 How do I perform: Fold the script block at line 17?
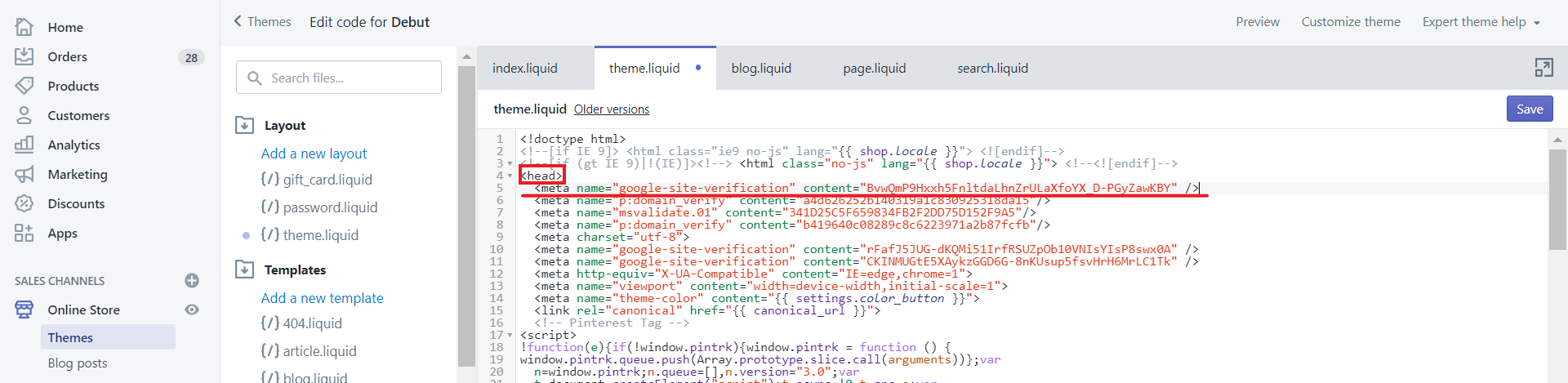coord(510,335)
